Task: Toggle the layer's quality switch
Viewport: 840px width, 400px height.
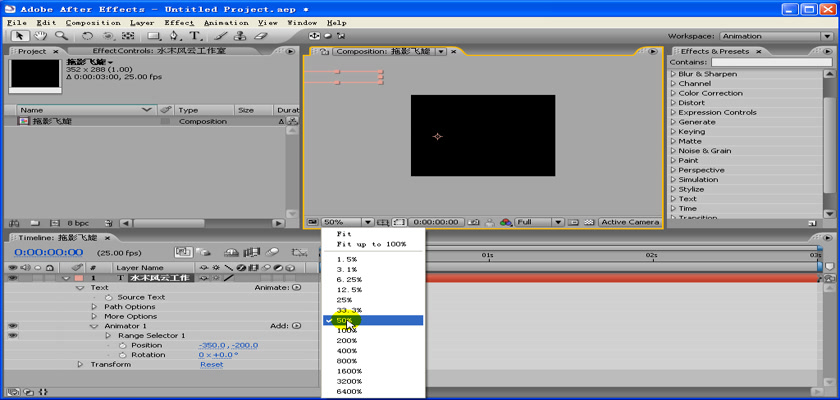Action: (x=229, y=278)
